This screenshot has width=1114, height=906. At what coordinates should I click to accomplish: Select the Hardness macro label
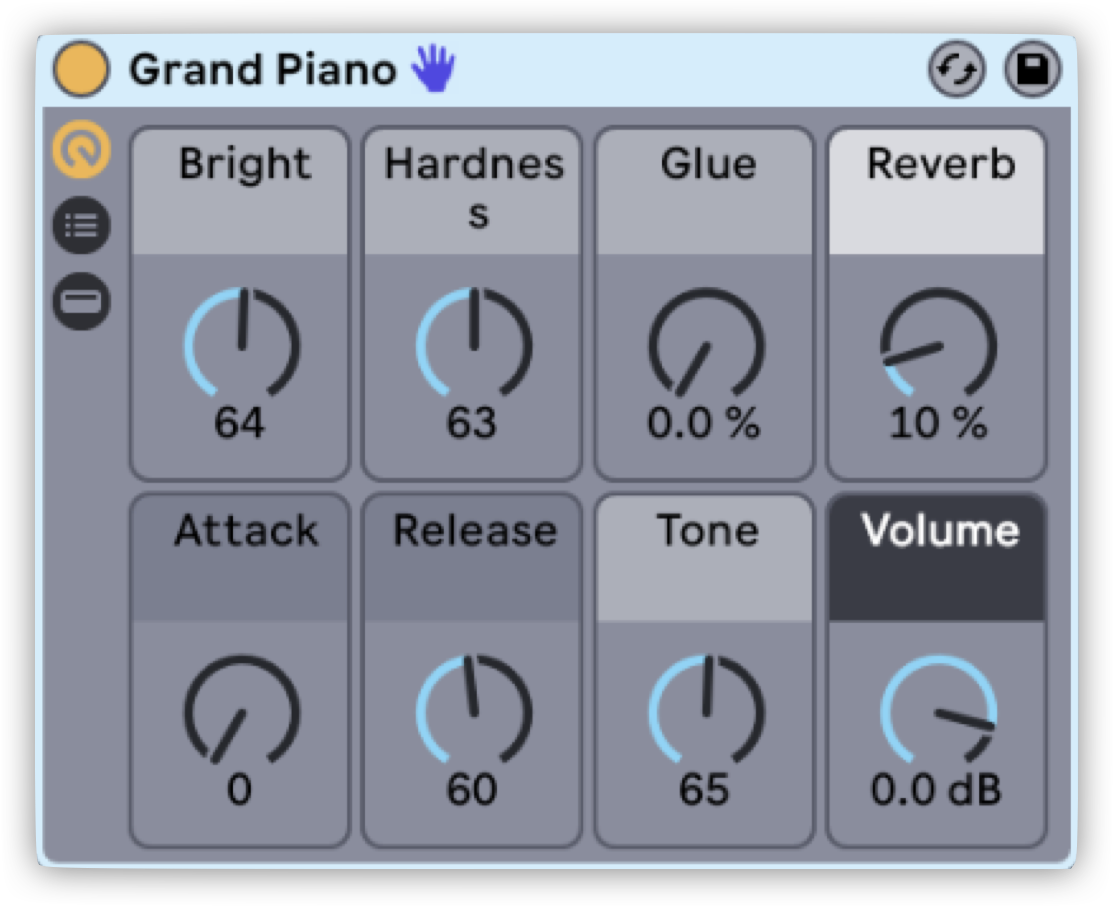[x=474, y=188]
